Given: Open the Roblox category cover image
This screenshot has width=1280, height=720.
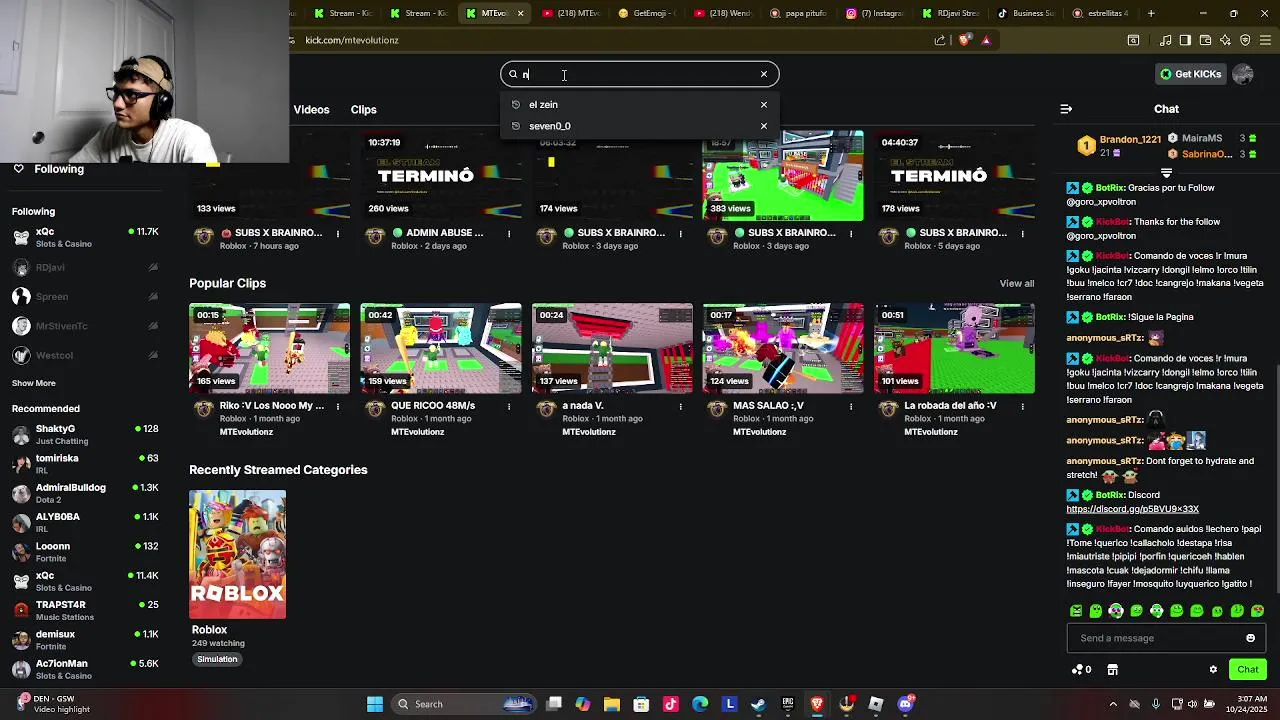Looking at the screenshot, I should coord(237,555).
